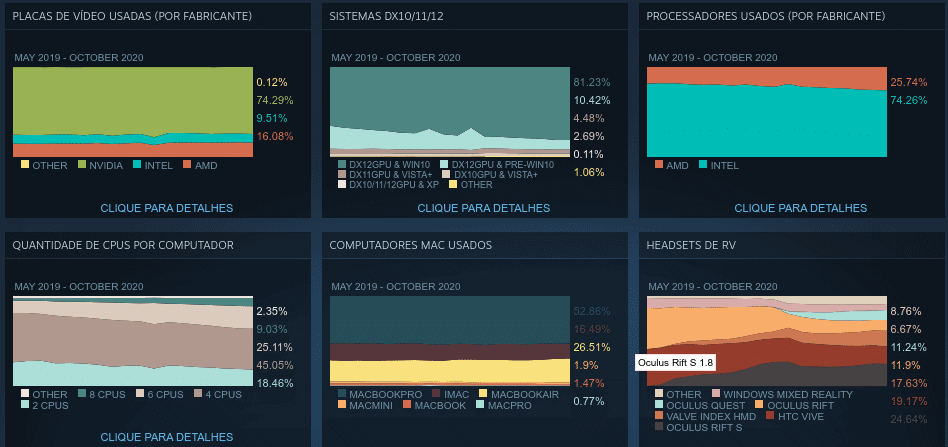Click the yellow 1.06% value in DX panel
This screenshot has width=948, height=447.
point(589,172)
